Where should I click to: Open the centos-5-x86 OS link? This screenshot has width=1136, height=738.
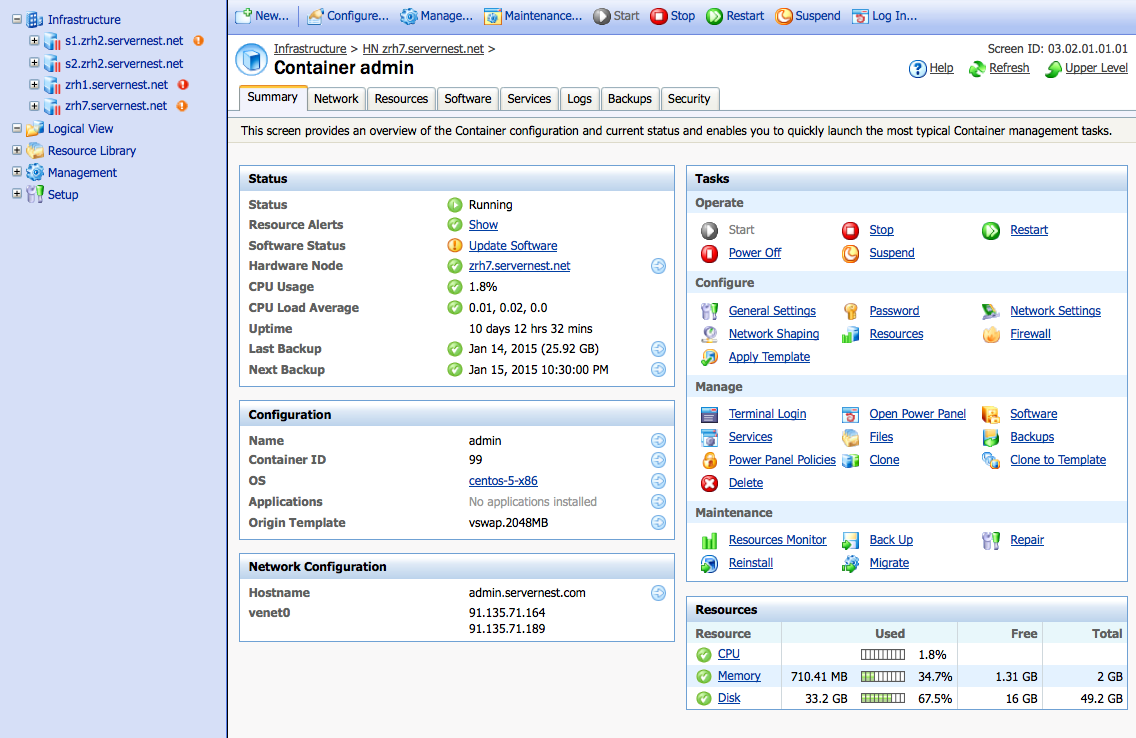(503, 481)
